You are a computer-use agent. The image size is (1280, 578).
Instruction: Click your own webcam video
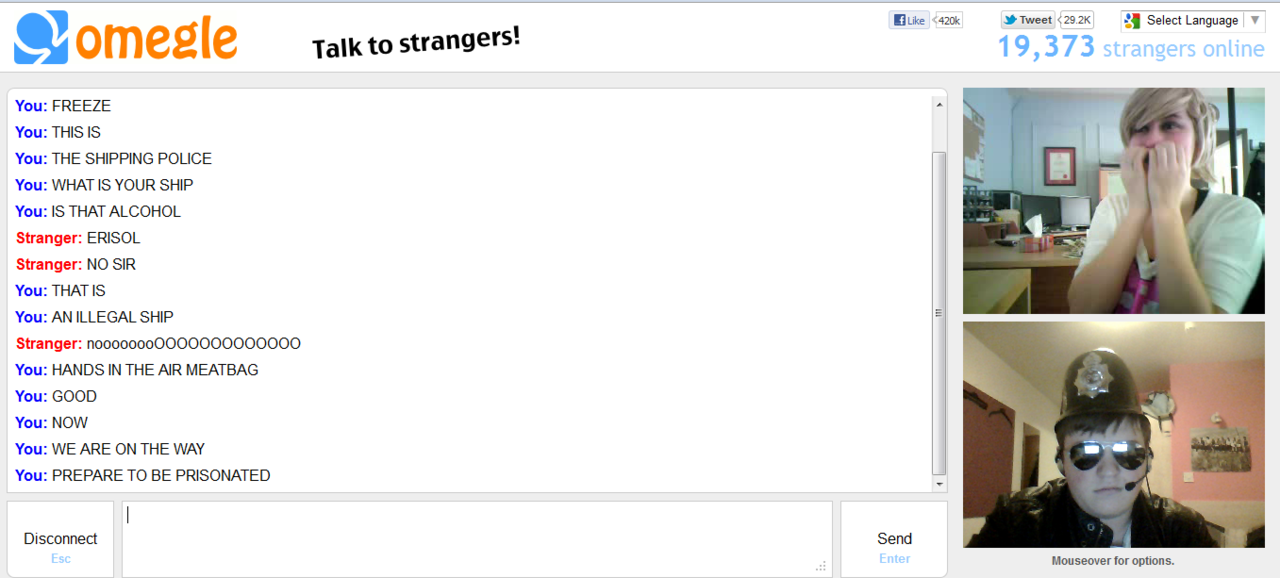1113,434
